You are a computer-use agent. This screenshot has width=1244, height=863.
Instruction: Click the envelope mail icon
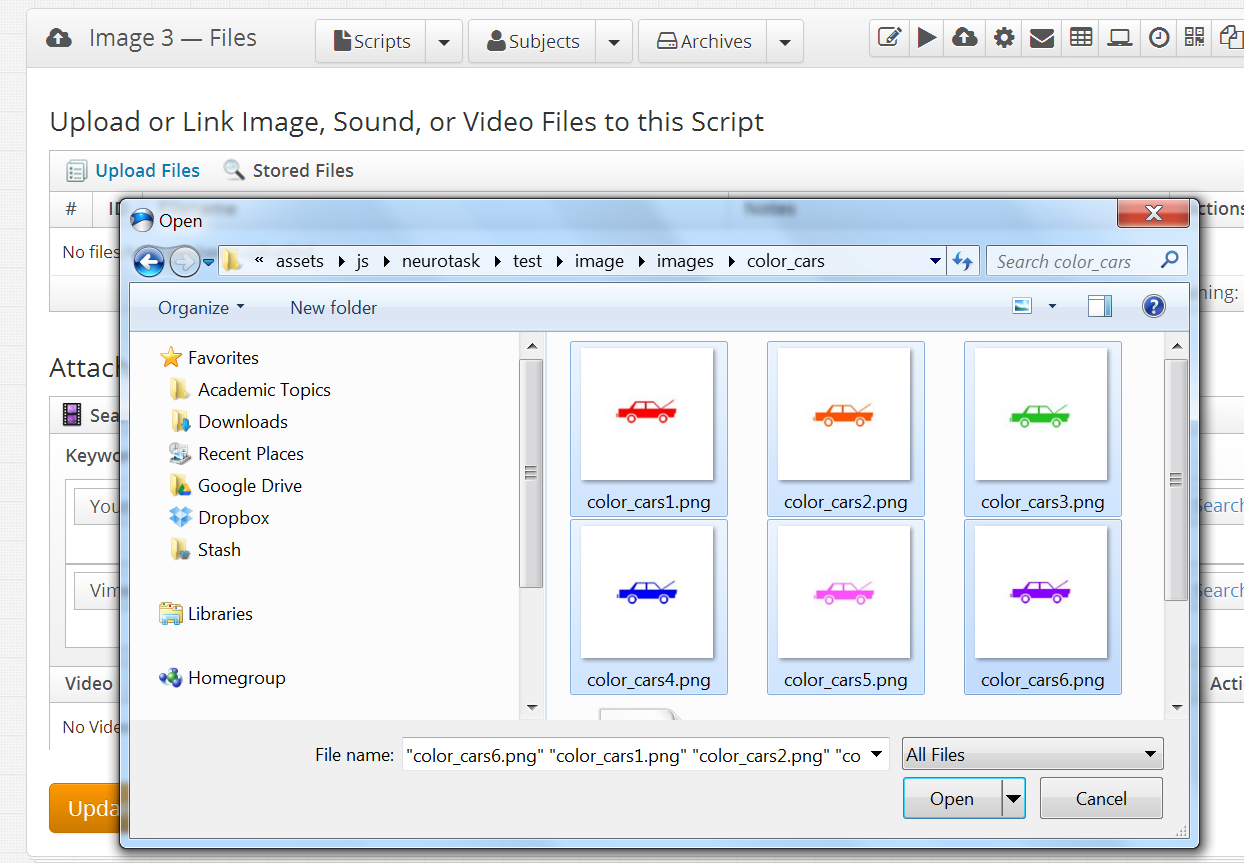pos(1041,37)
